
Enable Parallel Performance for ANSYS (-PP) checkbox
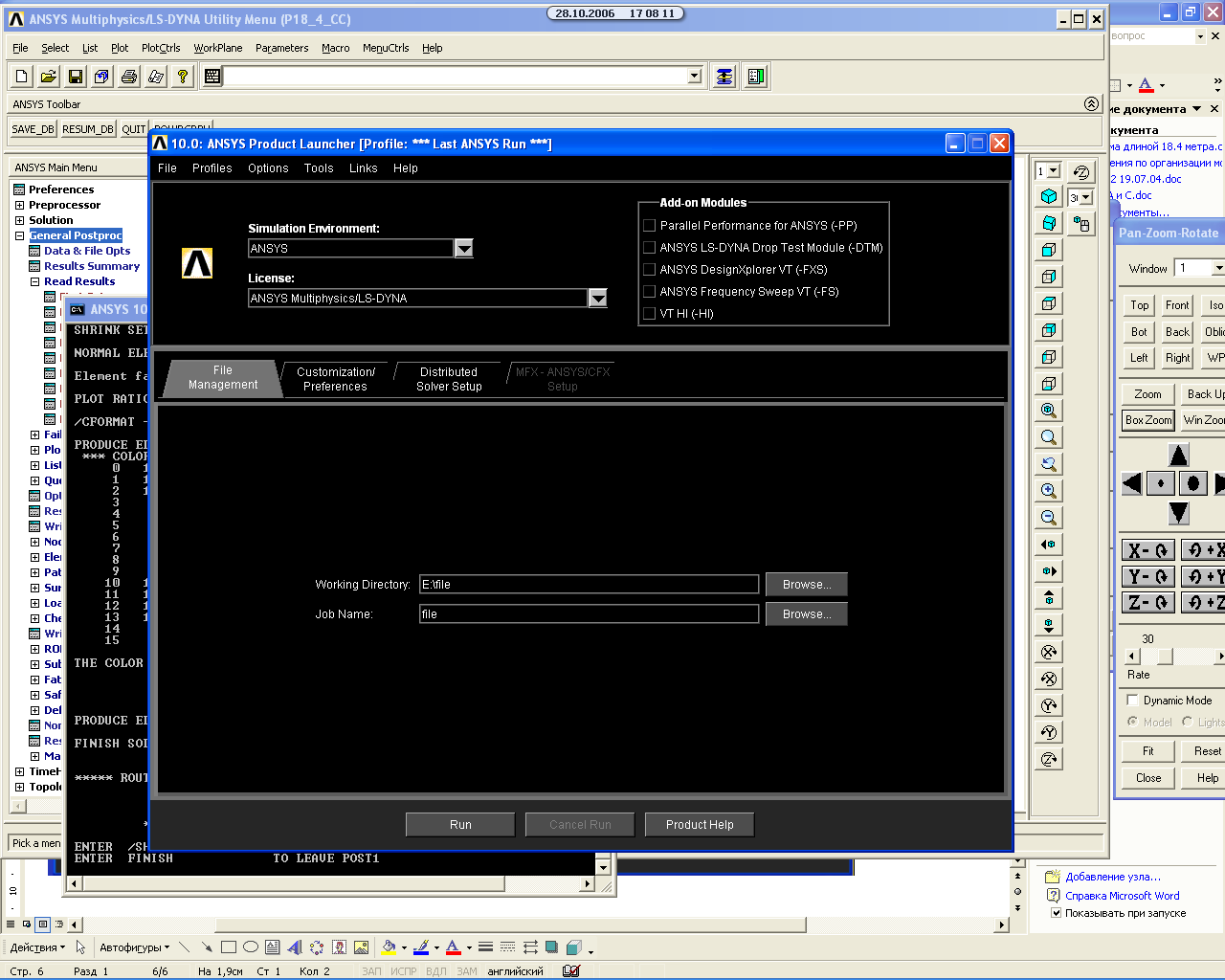pos(650,226)
